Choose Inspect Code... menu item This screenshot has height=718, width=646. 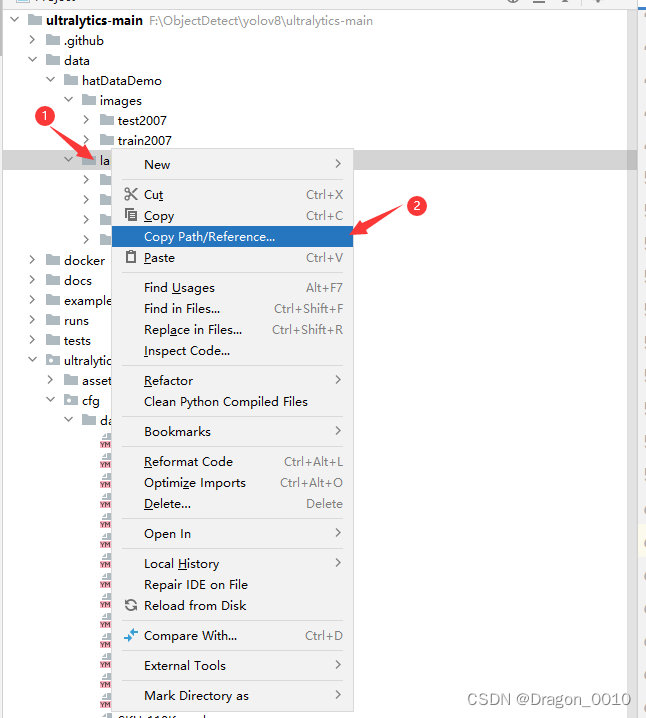point(233,351)
